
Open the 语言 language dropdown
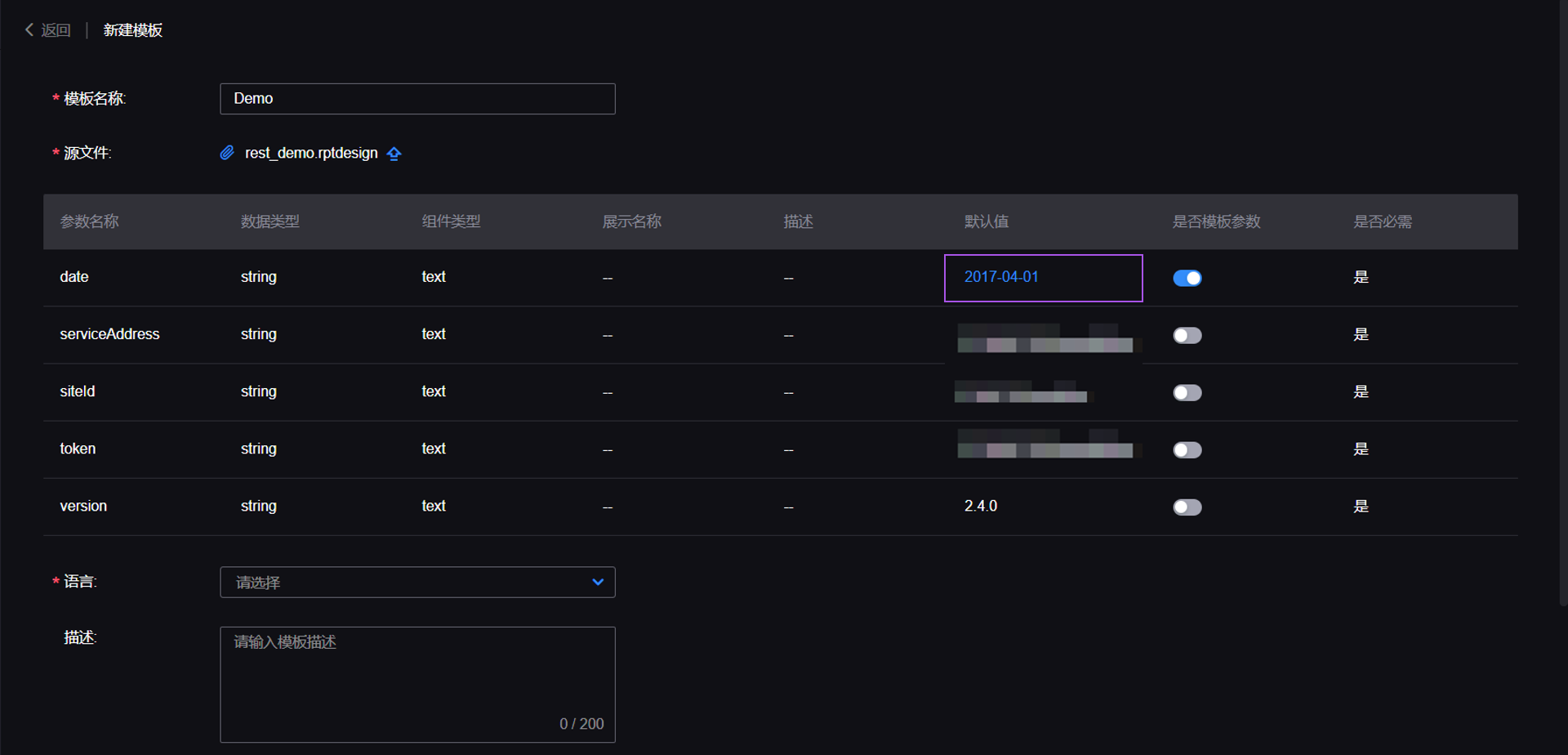click(x=417, y=582)
